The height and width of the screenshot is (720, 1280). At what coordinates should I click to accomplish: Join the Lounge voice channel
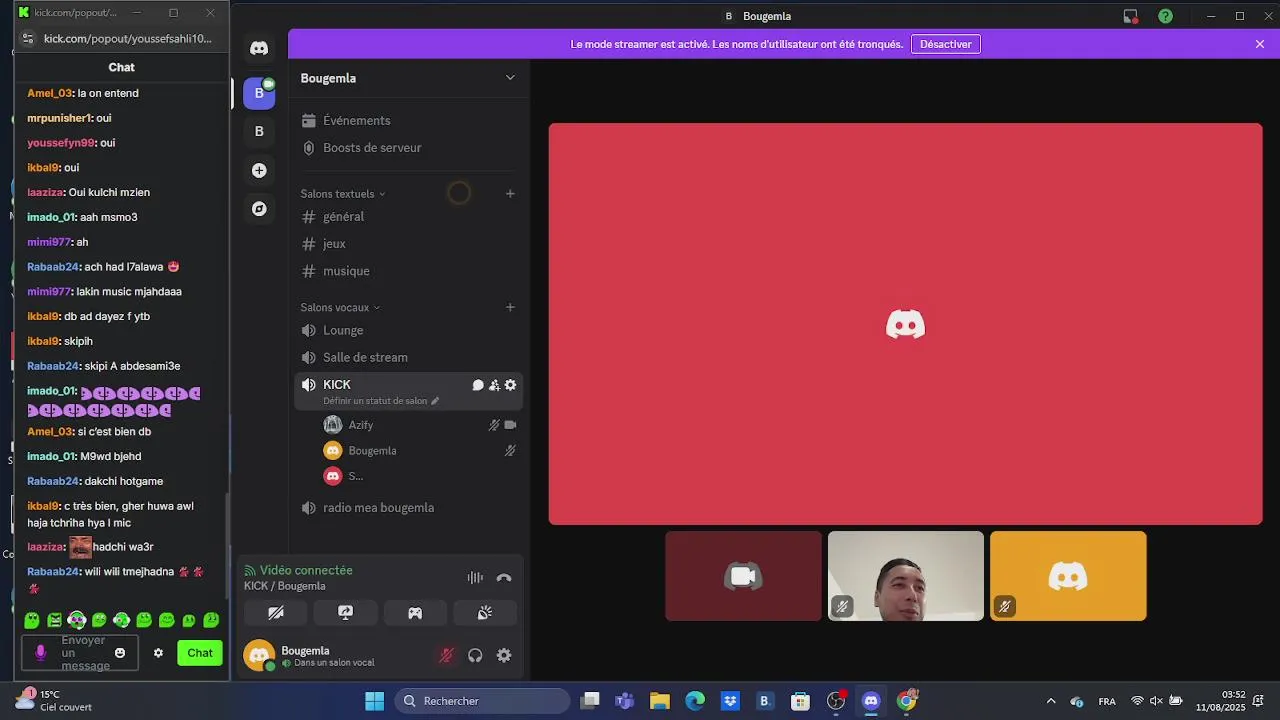click(408, 330)
